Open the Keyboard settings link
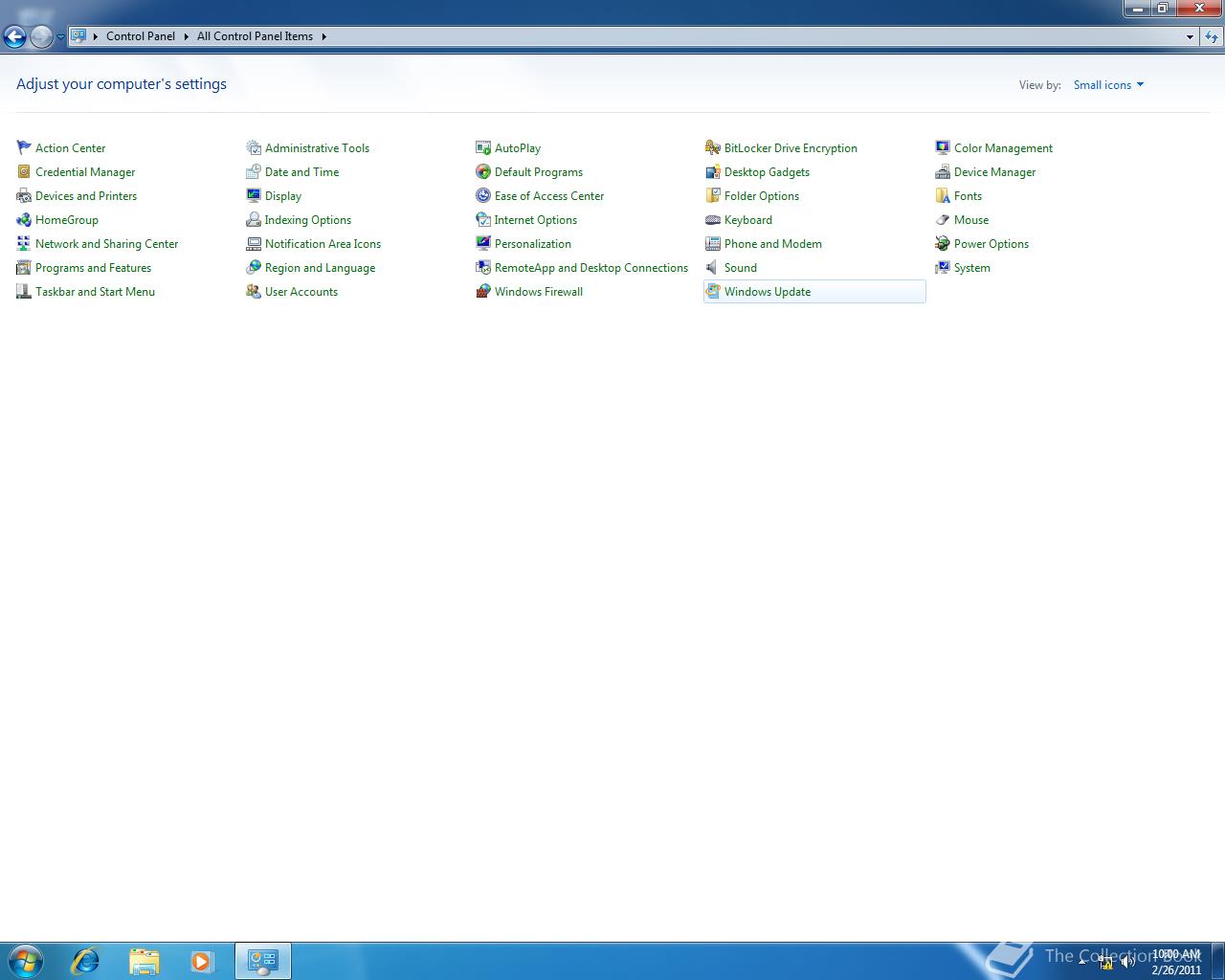The width and height of the screenshot is (1225, 980). [x=748, y=220]
